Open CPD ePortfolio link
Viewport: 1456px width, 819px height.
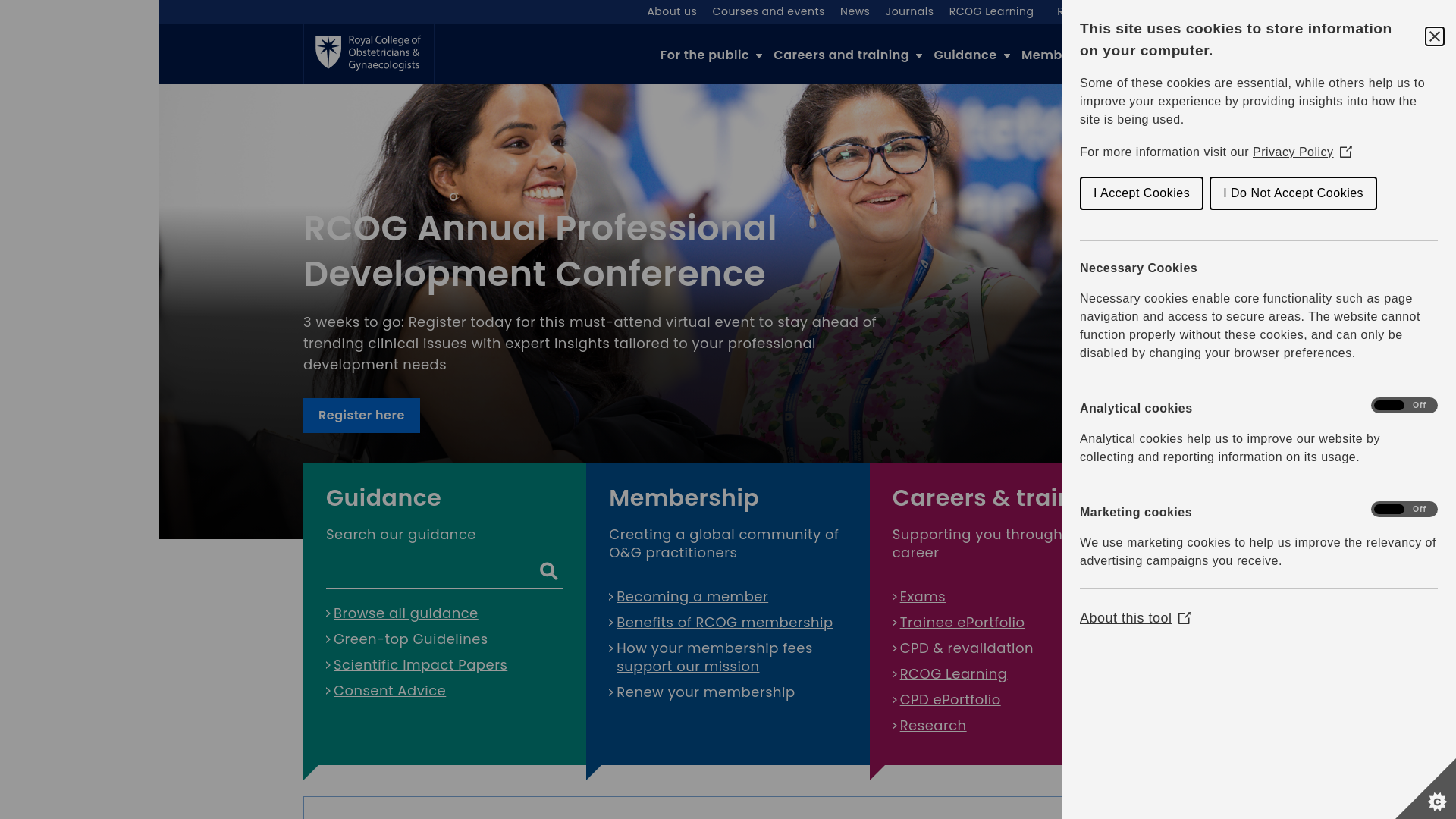[949, 700]
